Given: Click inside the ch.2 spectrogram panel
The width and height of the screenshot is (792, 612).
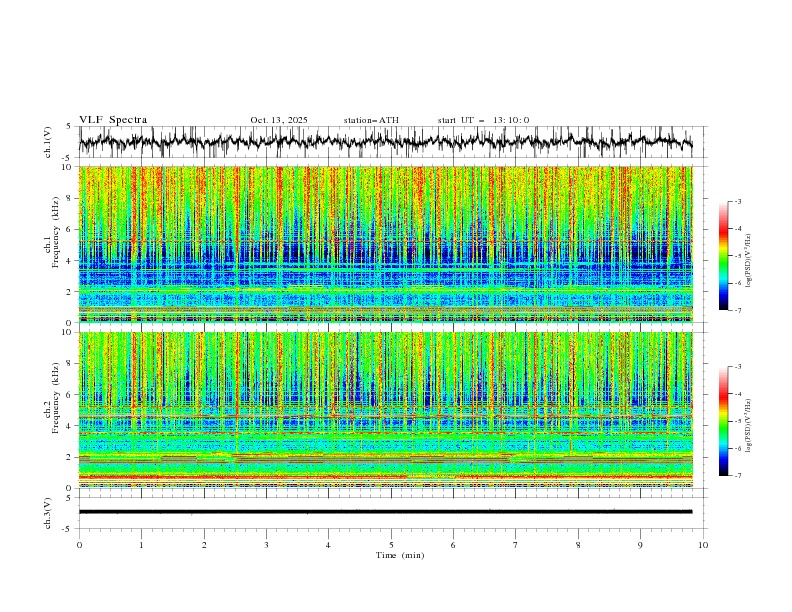Looking at the screenshot, I should point(385,410).
